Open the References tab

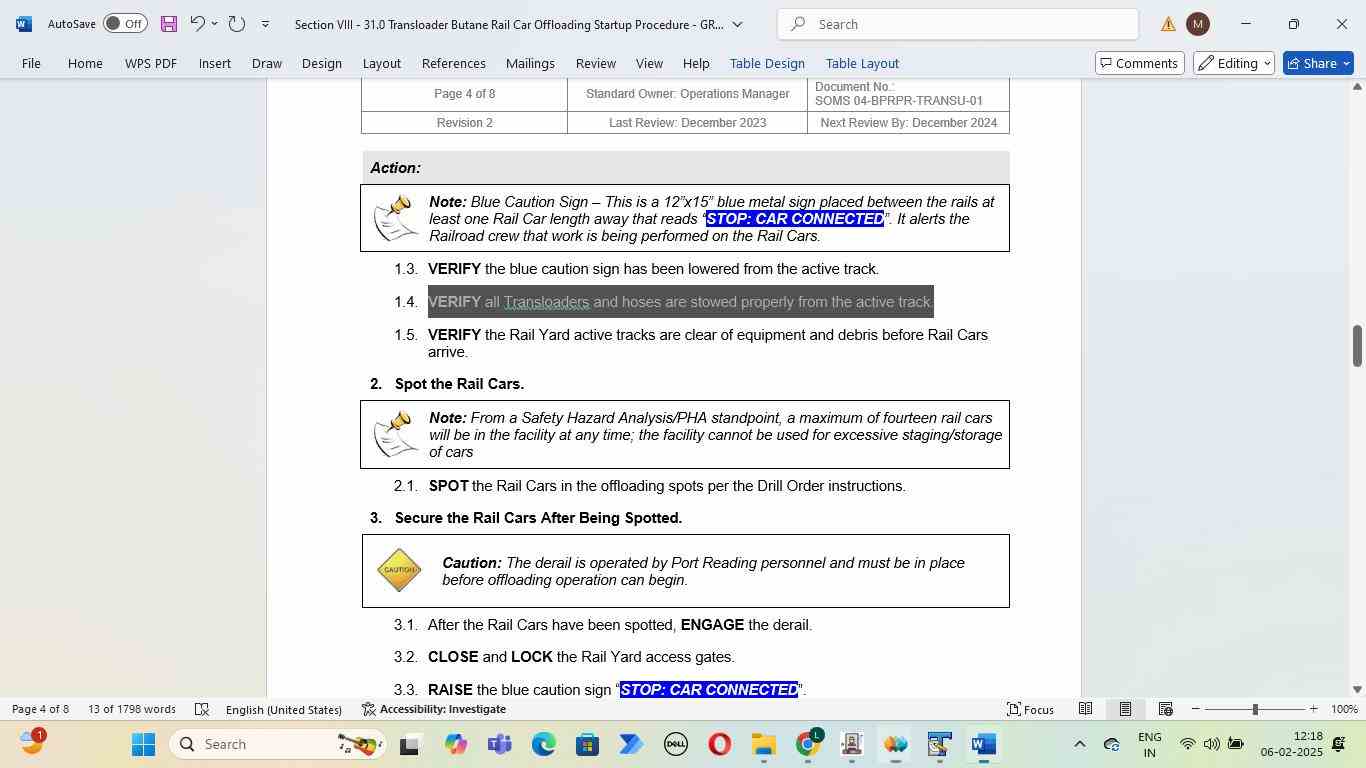coord(454,63)
